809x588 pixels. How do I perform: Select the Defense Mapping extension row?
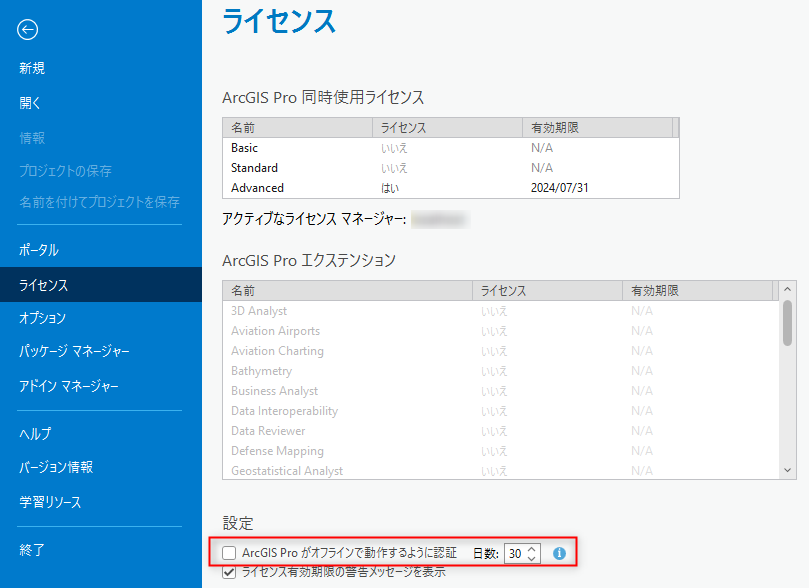pos(500,451)
